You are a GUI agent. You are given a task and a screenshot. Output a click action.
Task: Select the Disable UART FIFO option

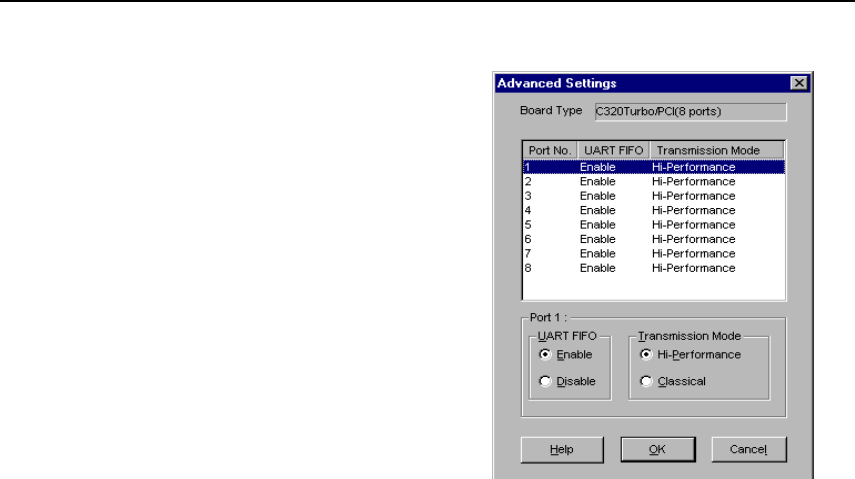click(544, 381)
